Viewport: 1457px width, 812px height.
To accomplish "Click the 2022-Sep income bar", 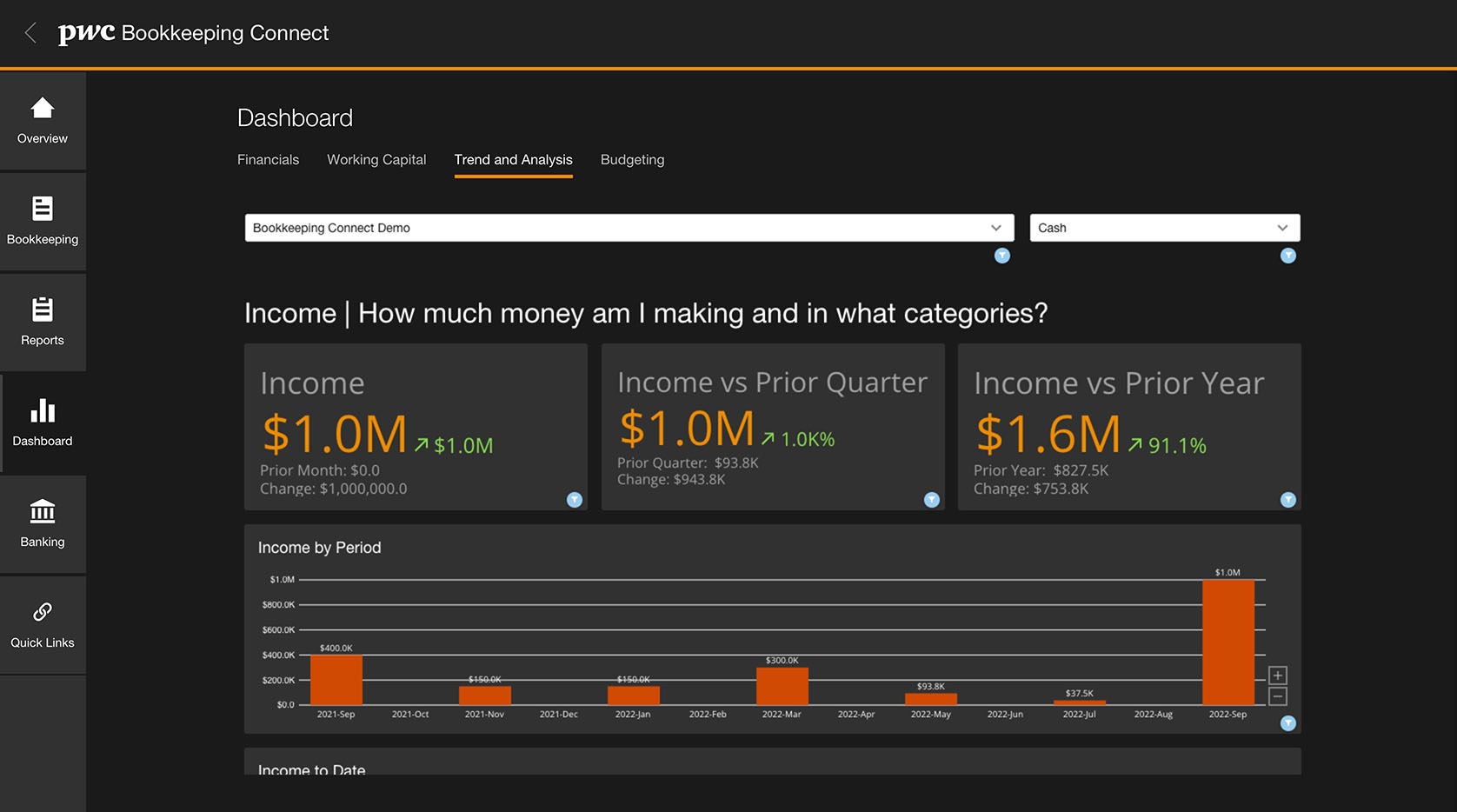I will point(1227,642).
